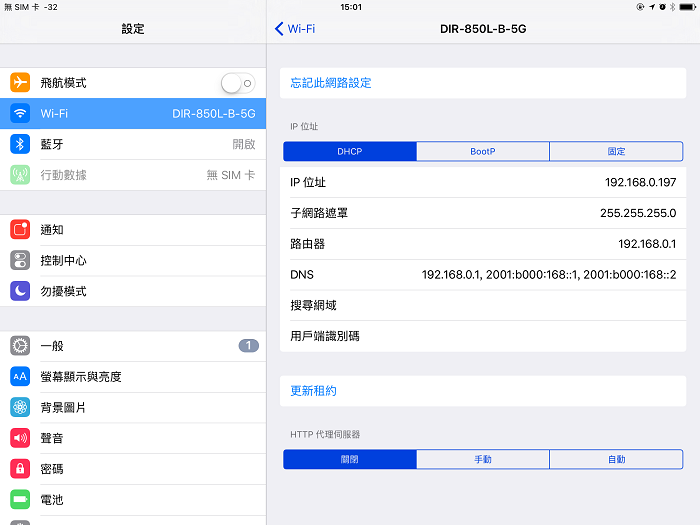Tap 更新租約 to renew lease
Image resolution: width=700 pixels, height=525 pixels.
click(x=314, y=391)
